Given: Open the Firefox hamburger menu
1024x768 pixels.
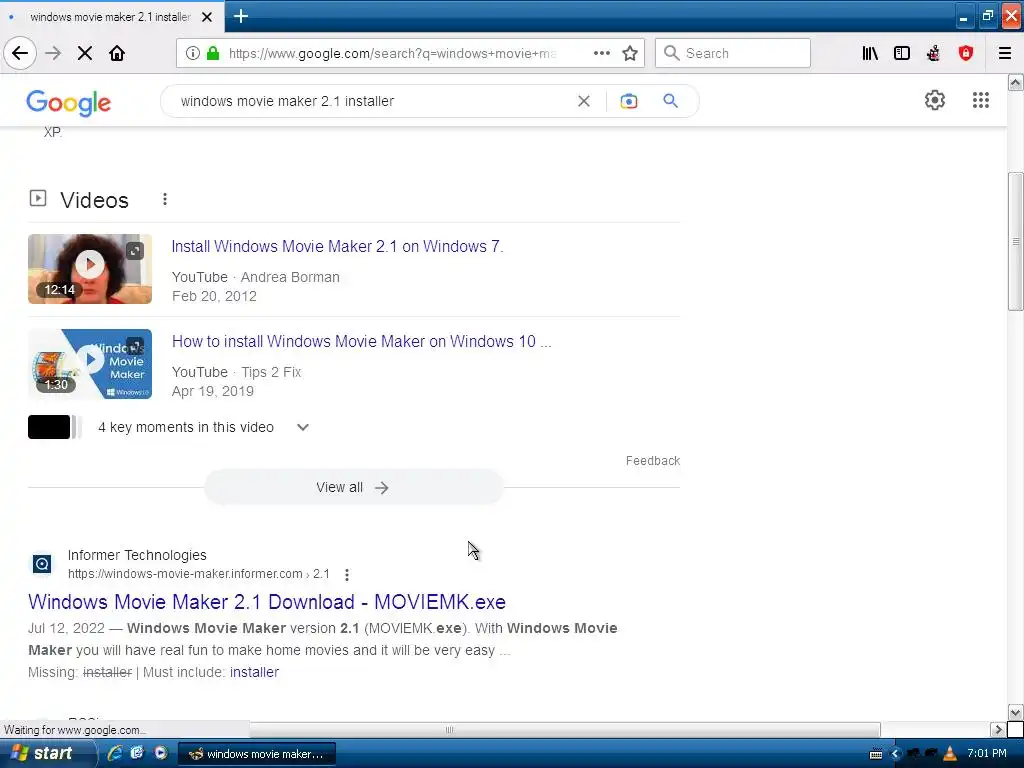Looking at the screenshot, I should tap(1005, 53).
